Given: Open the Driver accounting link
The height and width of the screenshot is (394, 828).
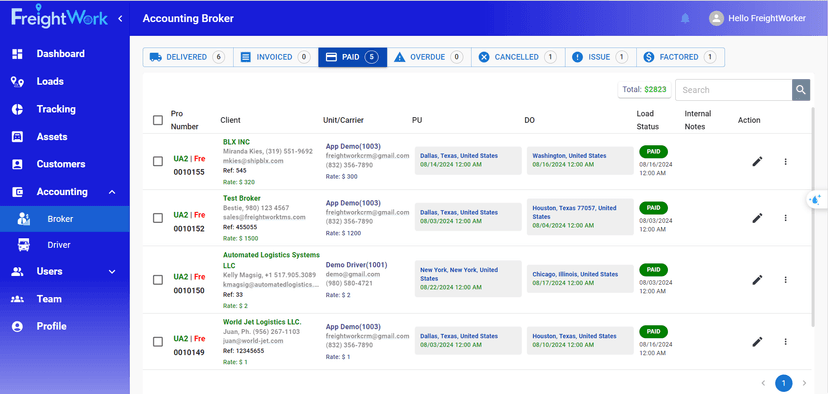Looking at the screenshot, I should coord(59,245).
